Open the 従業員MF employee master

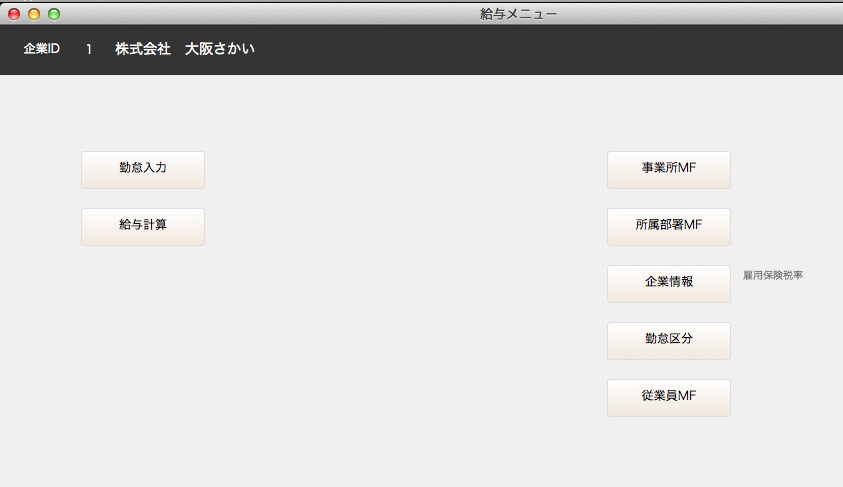(669, 397)
